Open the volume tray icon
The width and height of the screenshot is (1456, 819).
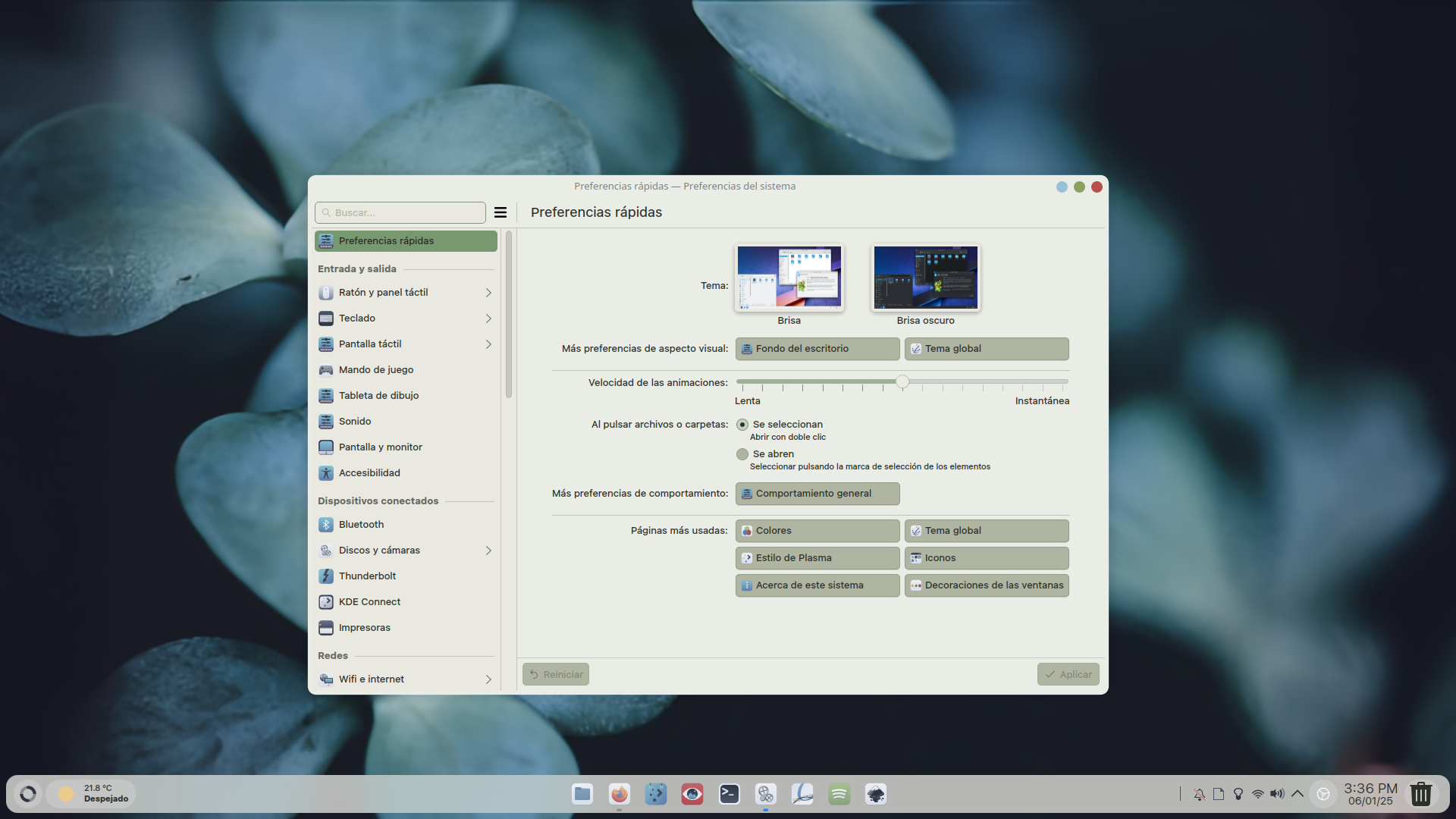tap(1278, 794)
